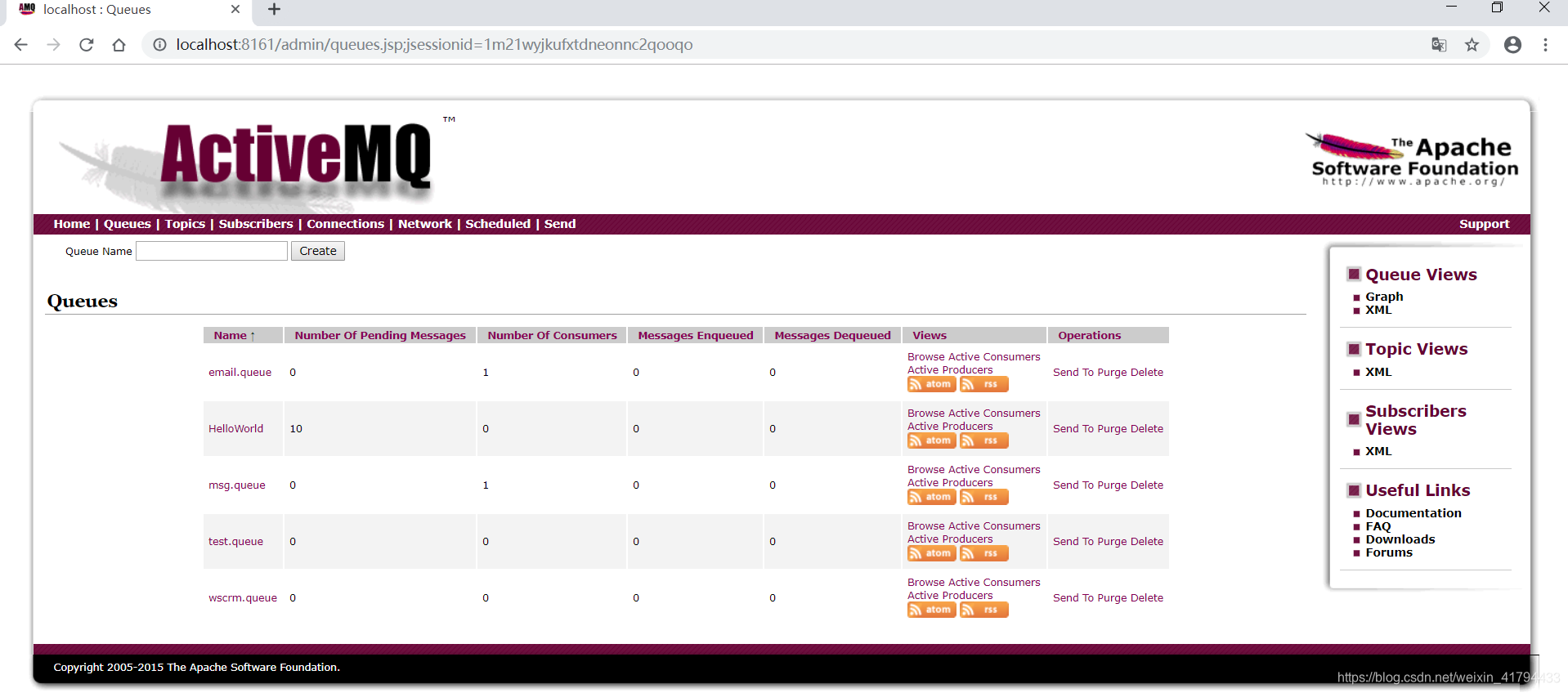
Task: Click the Messages Enqueued column header
Action: [x=696, y=336]
